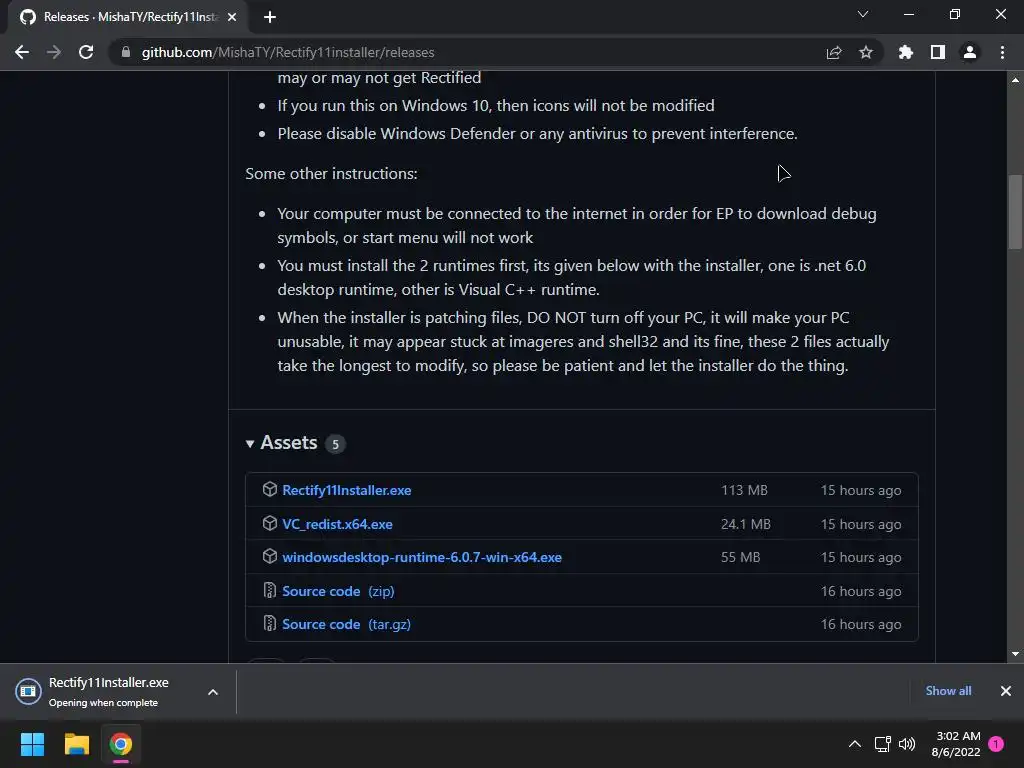Download Source code zip

point(338,592)
